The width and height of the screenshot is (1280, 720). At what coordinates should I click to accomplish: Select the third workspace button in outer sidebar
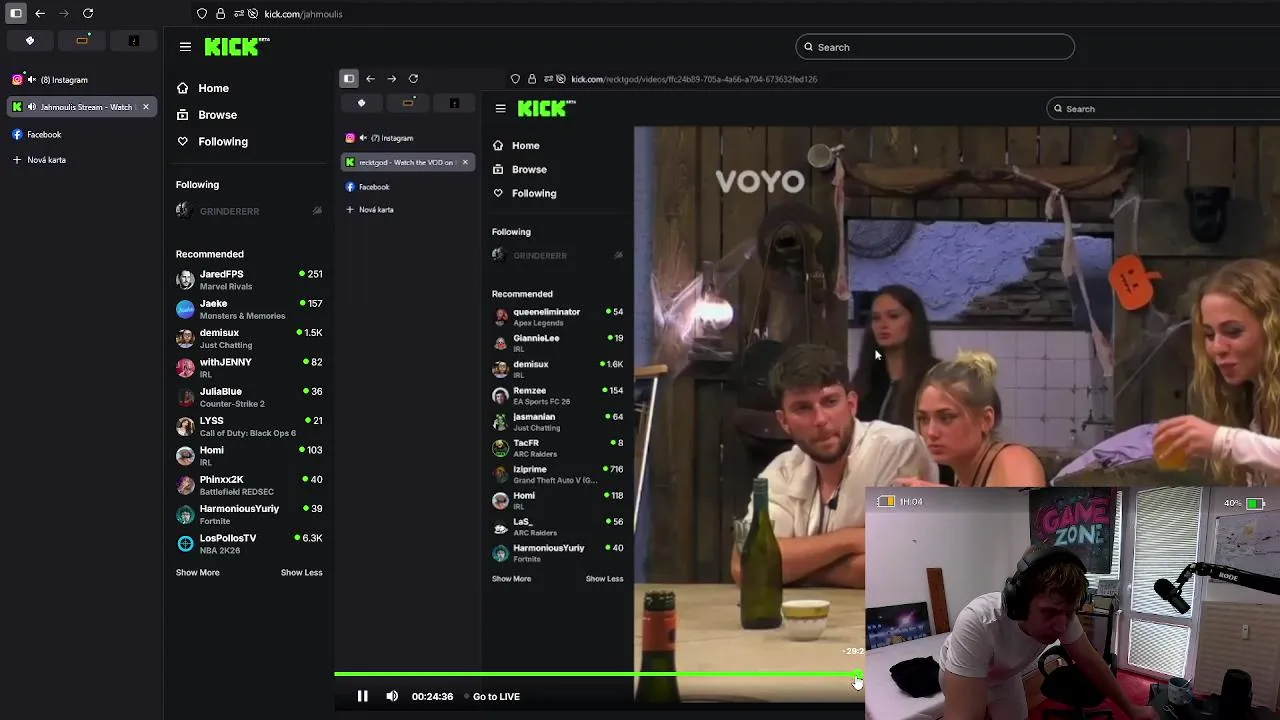coord(134,41)
